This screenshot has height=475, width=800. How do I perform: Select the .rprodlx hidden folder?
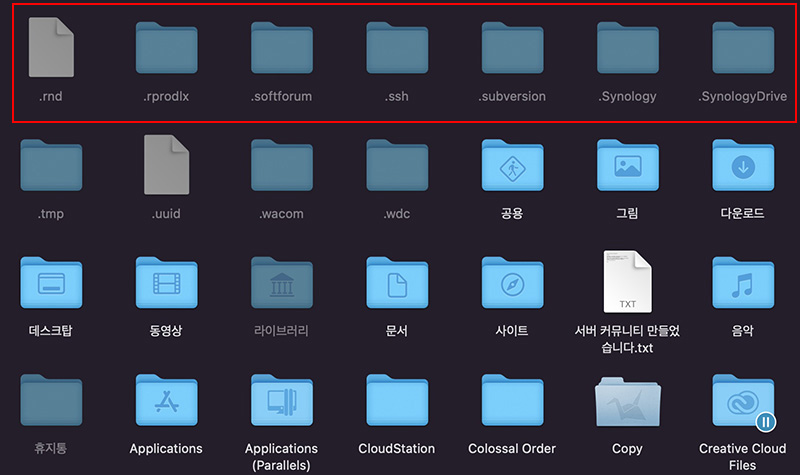[x=166, y=47]
